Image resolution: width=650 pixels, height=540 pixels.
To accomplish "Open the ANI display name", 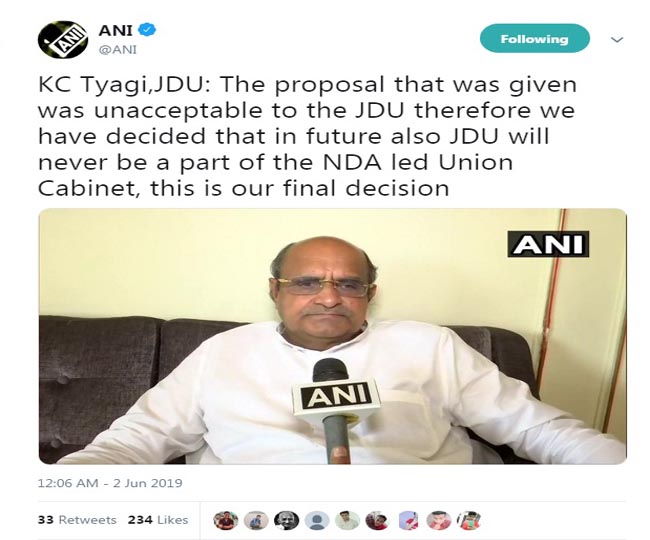I will [115, 30].
